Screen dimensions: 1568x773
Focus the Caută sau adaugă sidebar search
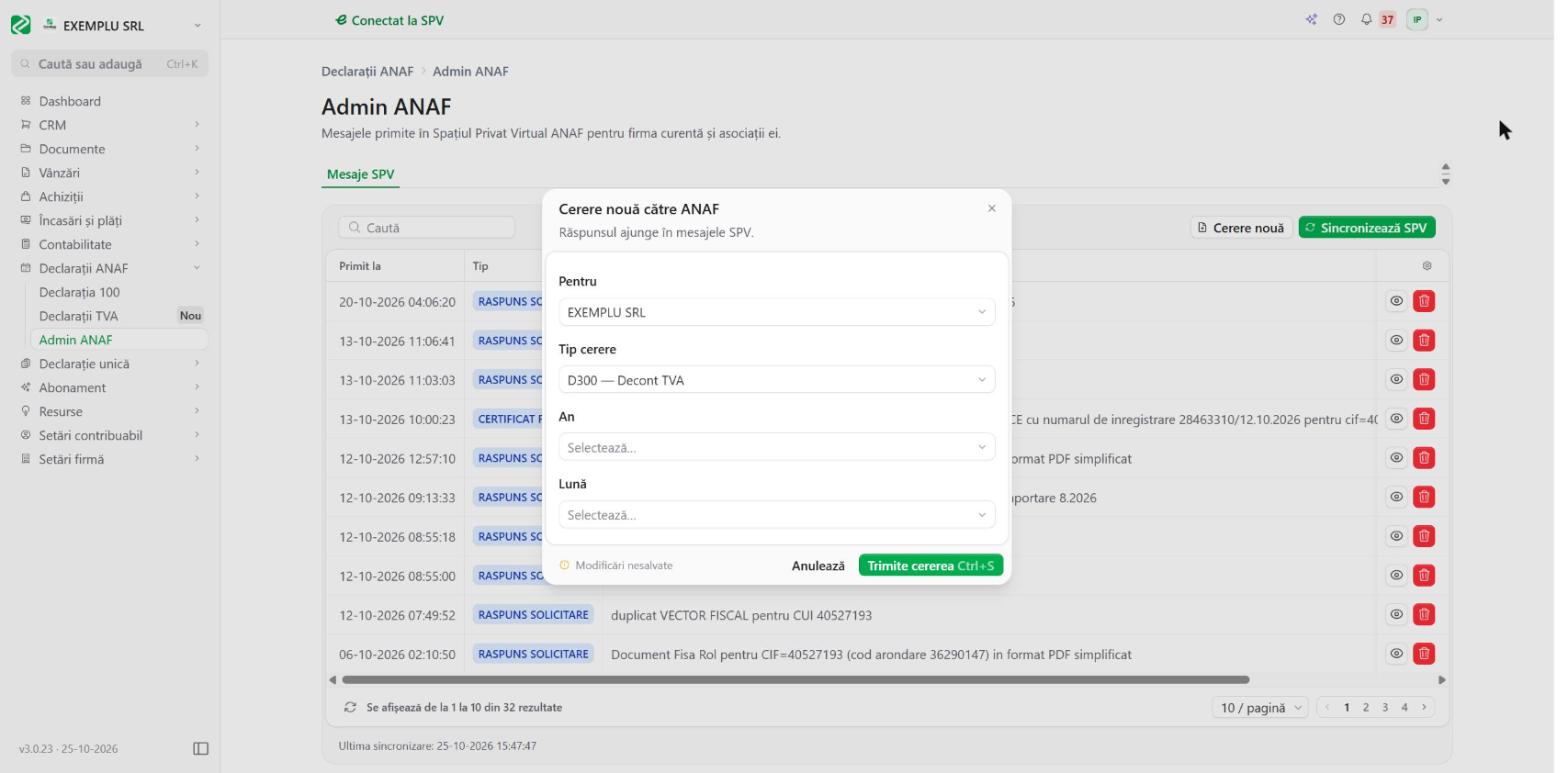(109, 64)
